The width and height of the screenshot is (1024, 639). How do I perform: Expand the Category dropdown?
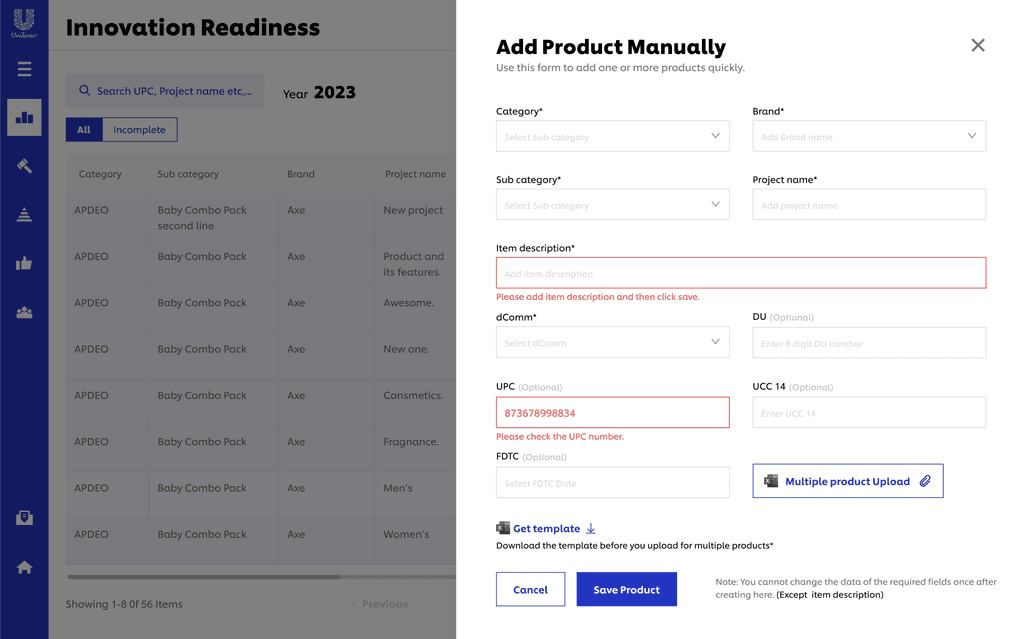tap(613, 137)
